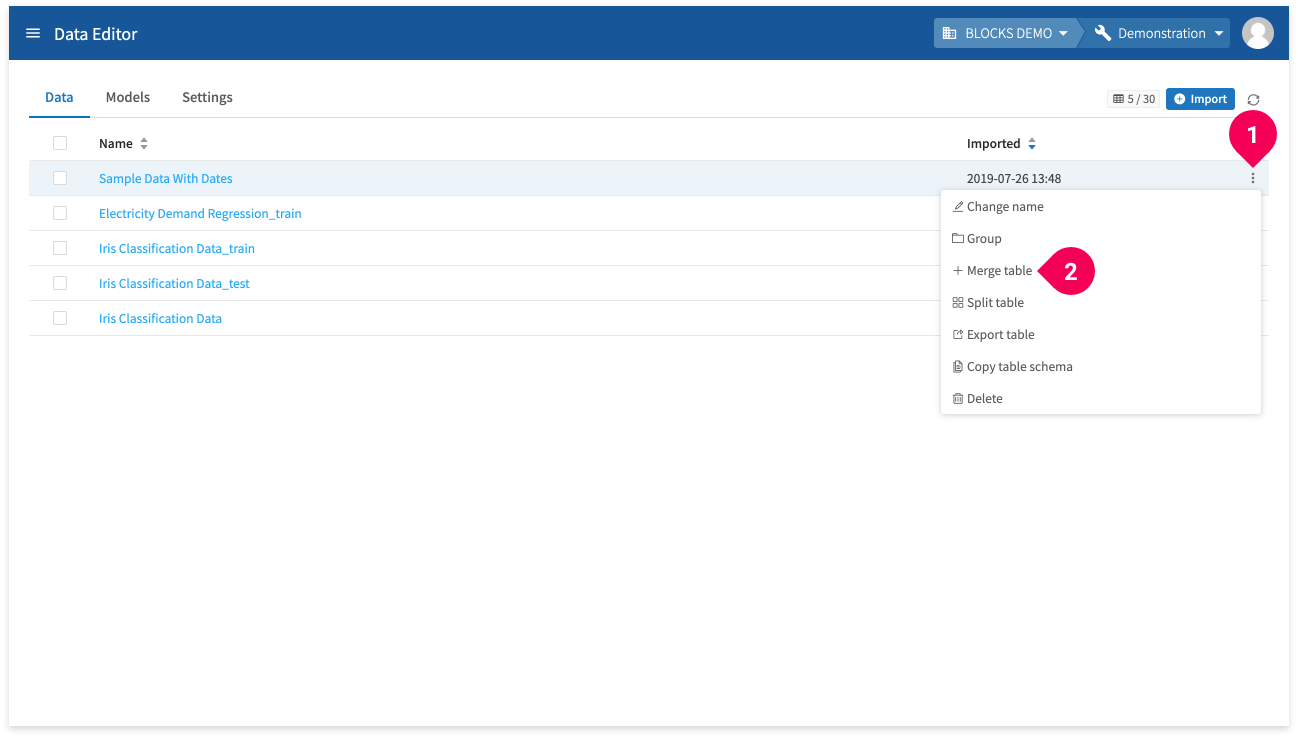1298x738 pixels.
Task: Open the BLOCKS DEMO organization dropdown
Action: click(1005, 33)
